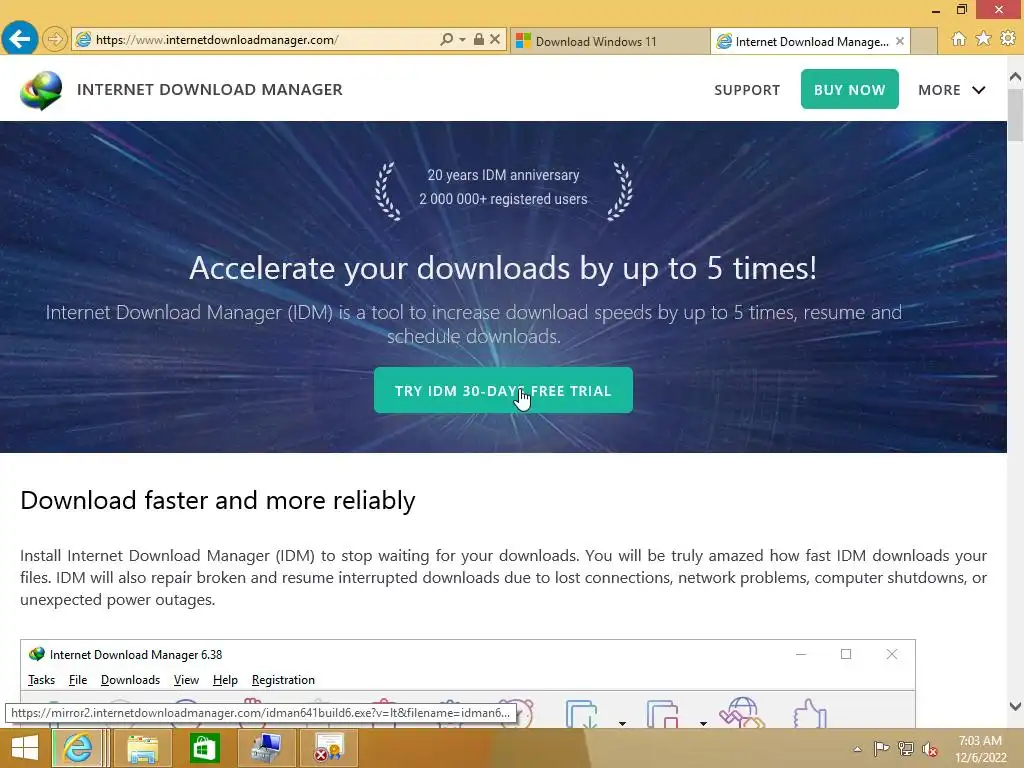
Task: Click Internet Explorer in the taskbar
Action: click(x=77, y=748)
